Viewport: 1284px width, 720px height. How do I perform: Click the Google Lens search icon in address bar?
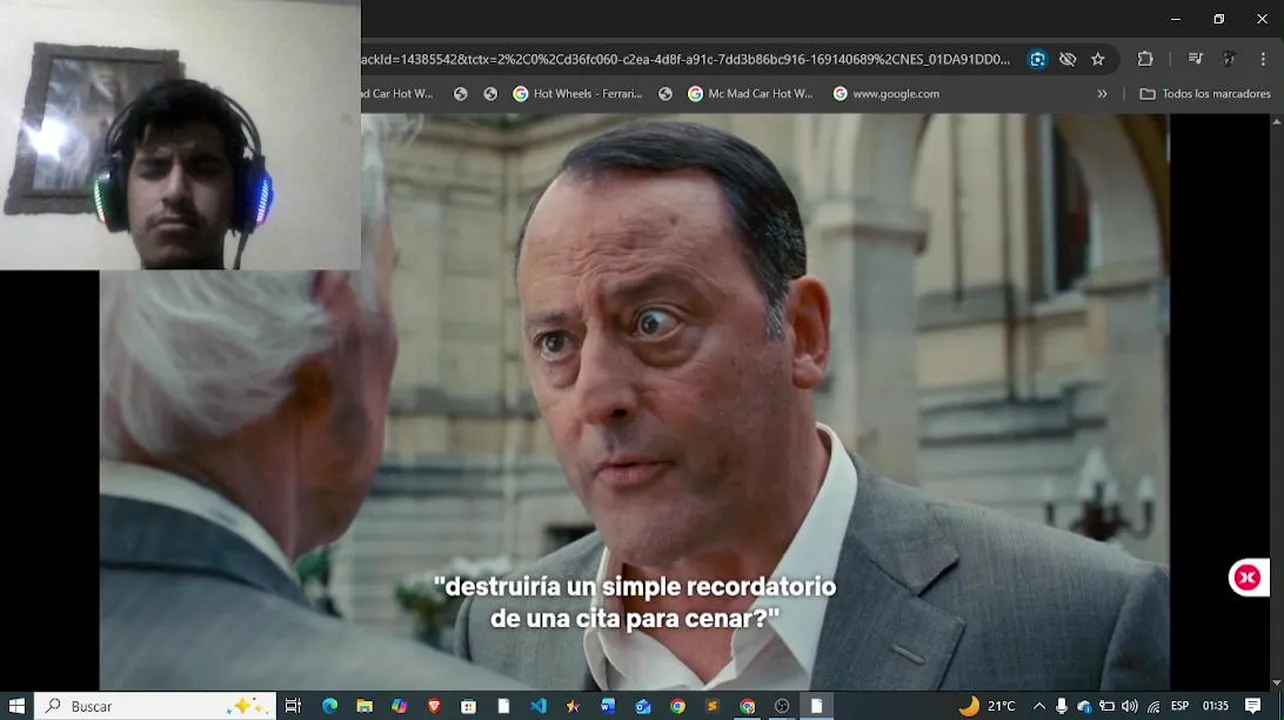click(x=1038, y=59)
